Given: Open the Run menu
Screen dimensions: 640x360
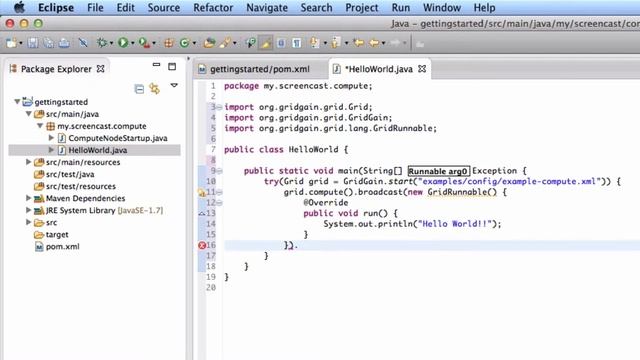Looking at the screenshot, I should click(x=401, y=8).
